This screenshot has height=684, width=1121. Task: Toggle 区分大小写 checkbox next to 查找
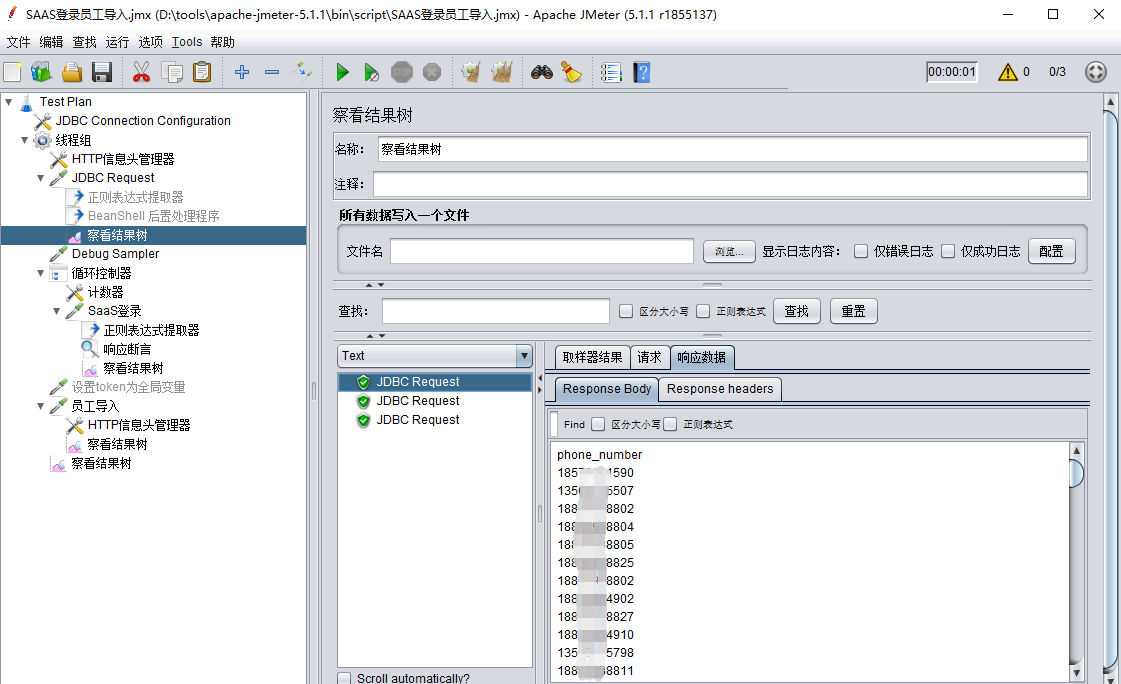point(626,311)
